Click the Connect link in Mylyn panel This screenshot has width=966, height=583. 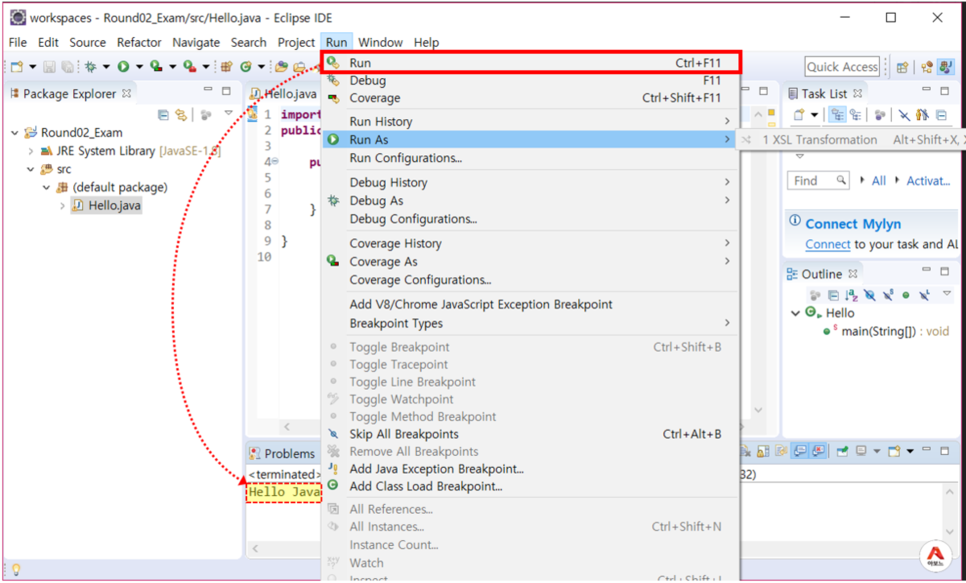(827, 244)
